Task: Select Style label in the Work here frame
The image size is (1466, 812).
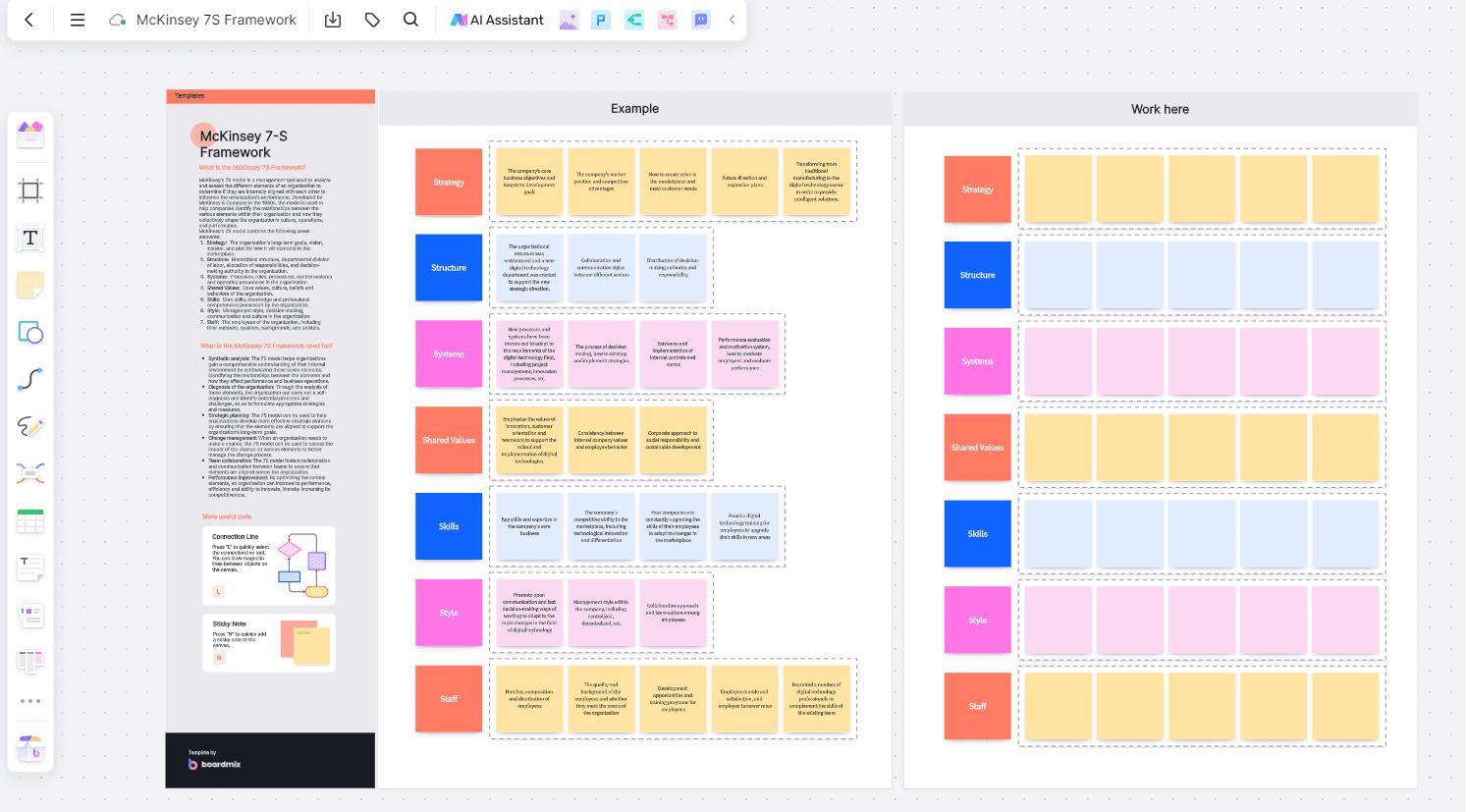Action: click(x=978, y=621)
